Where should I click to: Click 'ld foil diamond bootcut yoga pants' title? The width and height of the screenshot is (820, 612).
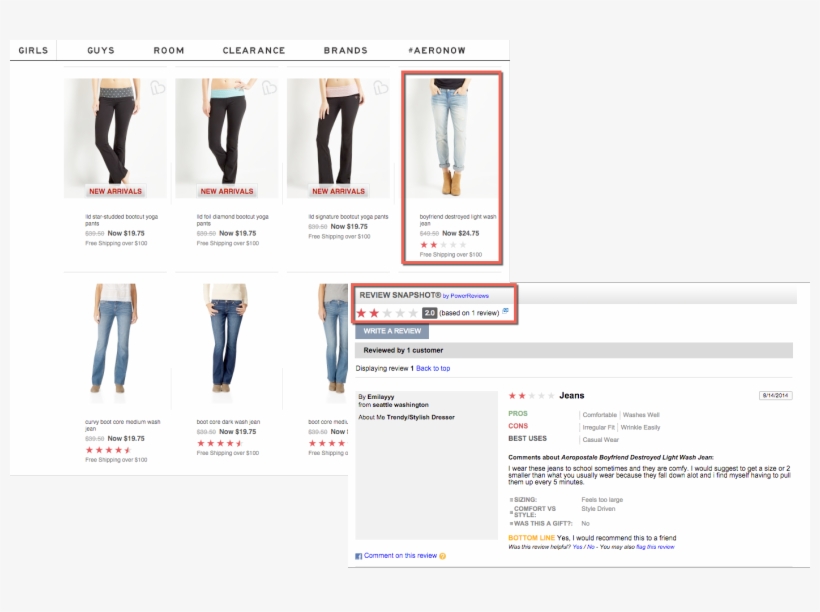(x=233, y=220)
